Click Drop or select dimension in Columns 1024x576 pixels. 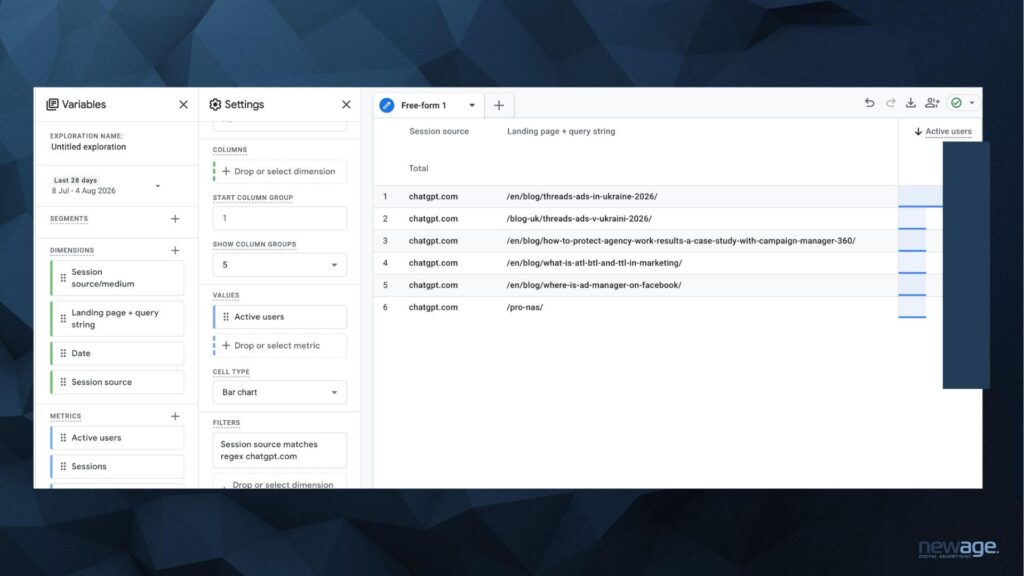pyautogui.click(x=280, y=171)
